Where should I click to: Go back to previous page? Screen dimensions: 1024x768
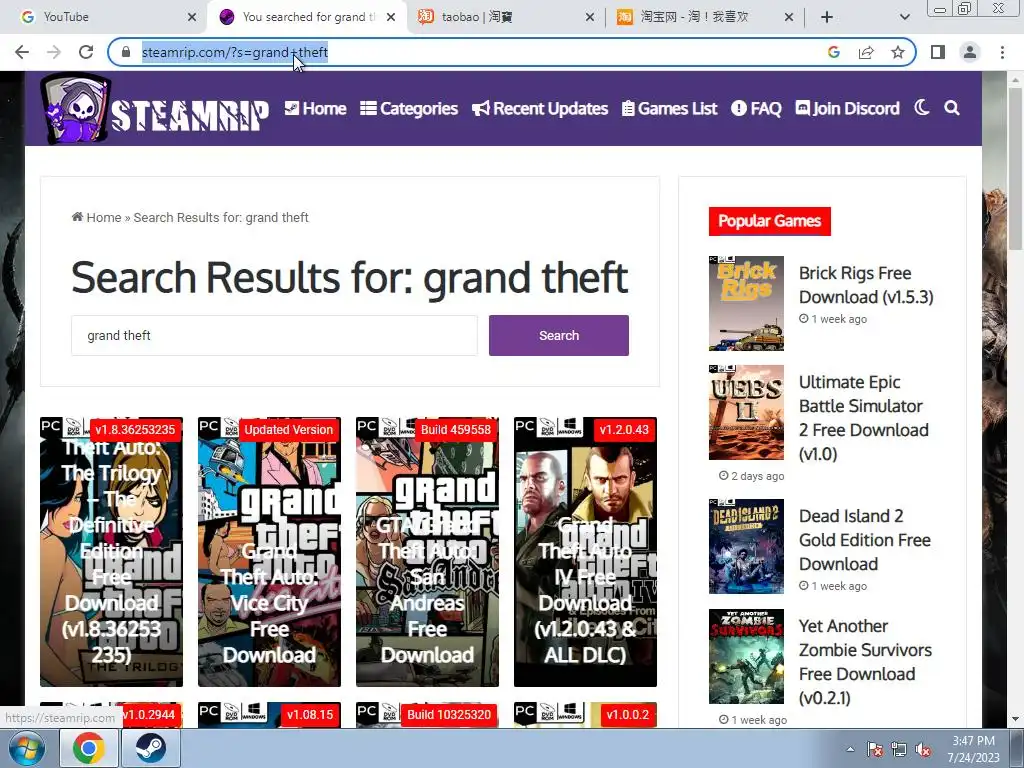[22, 52]
